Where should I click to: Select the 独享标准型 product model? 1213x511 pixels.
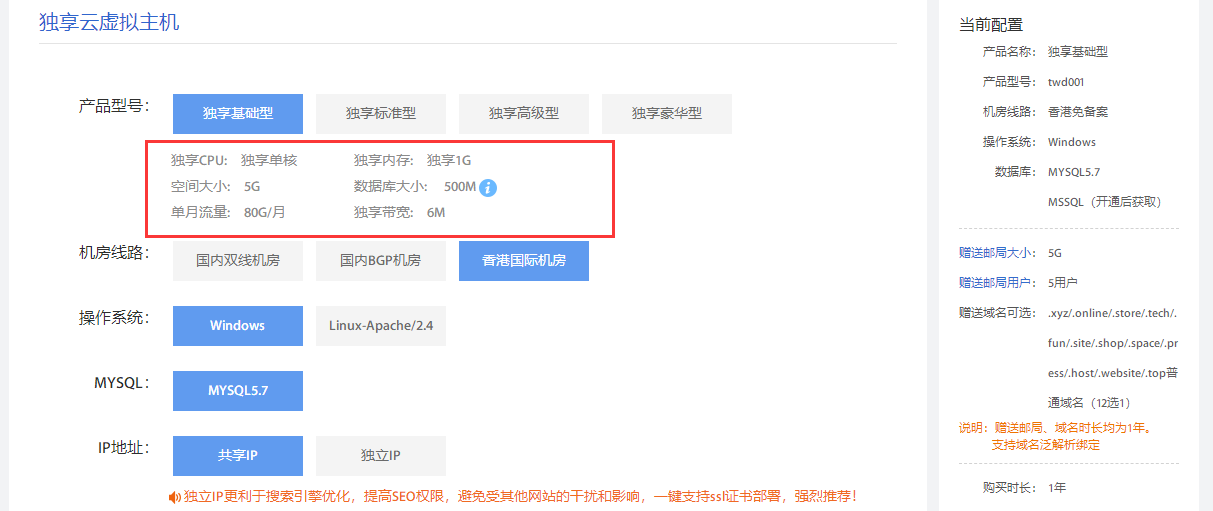point(381,114)
